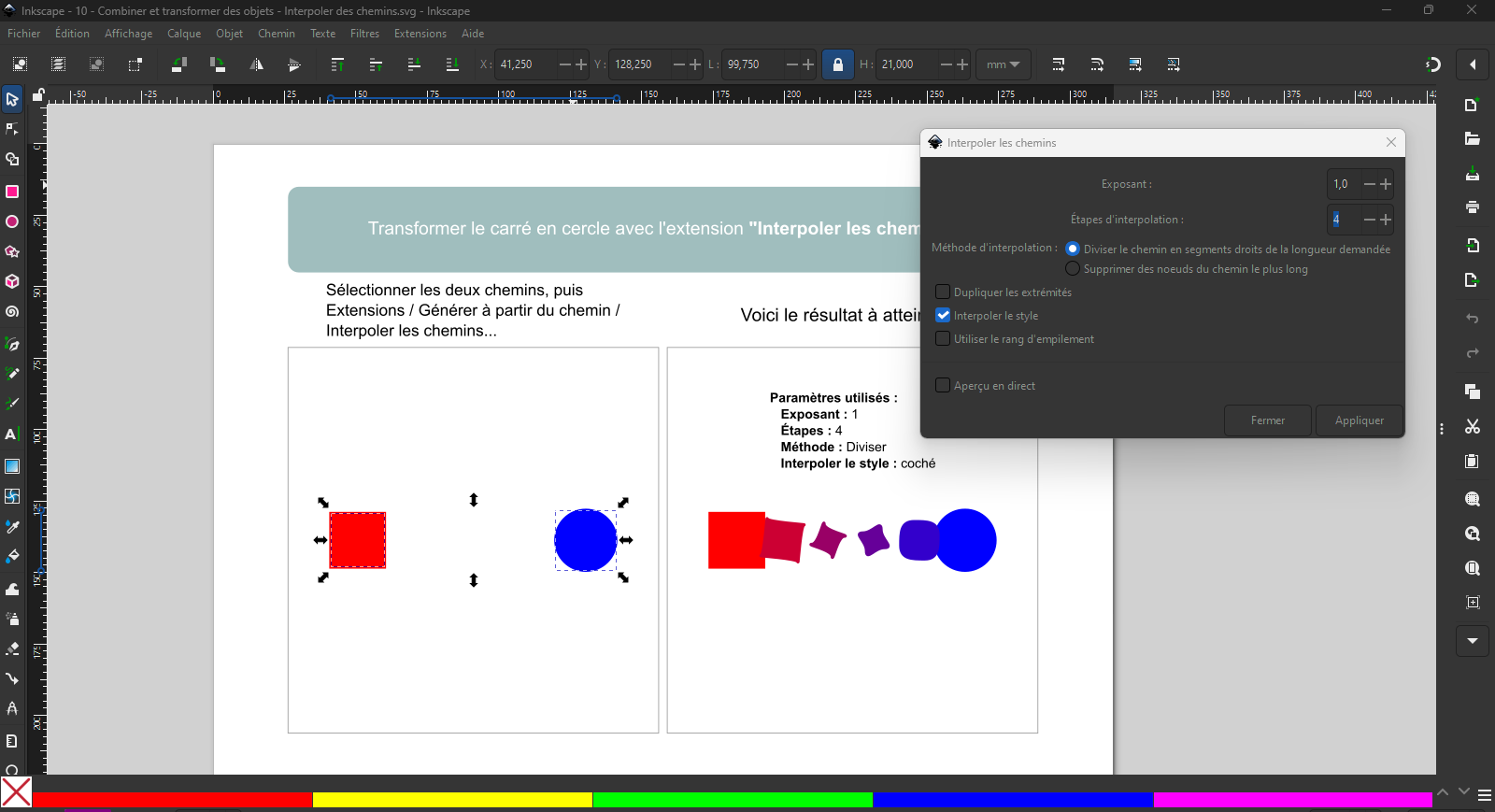Uncheck Interpoler le style checkbox

(943, 315)
